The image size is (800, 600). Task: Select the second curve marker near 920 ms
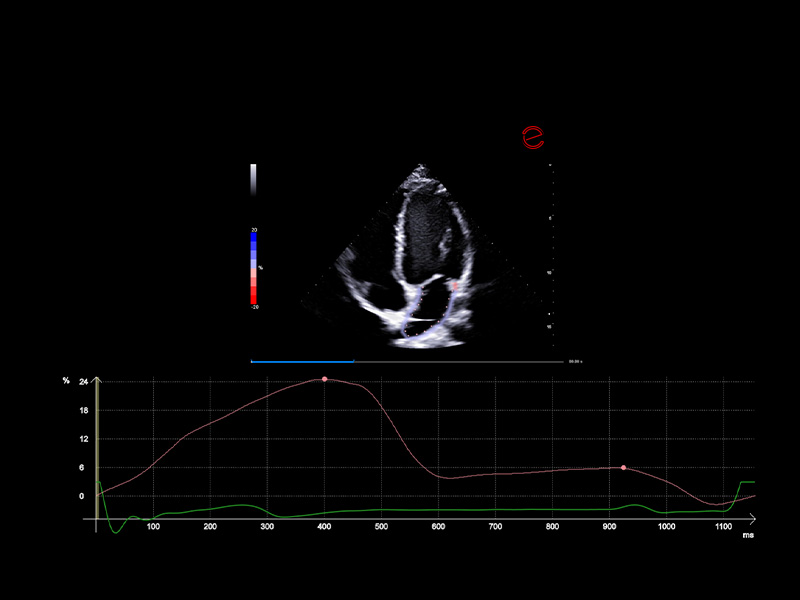pos(623,468)
